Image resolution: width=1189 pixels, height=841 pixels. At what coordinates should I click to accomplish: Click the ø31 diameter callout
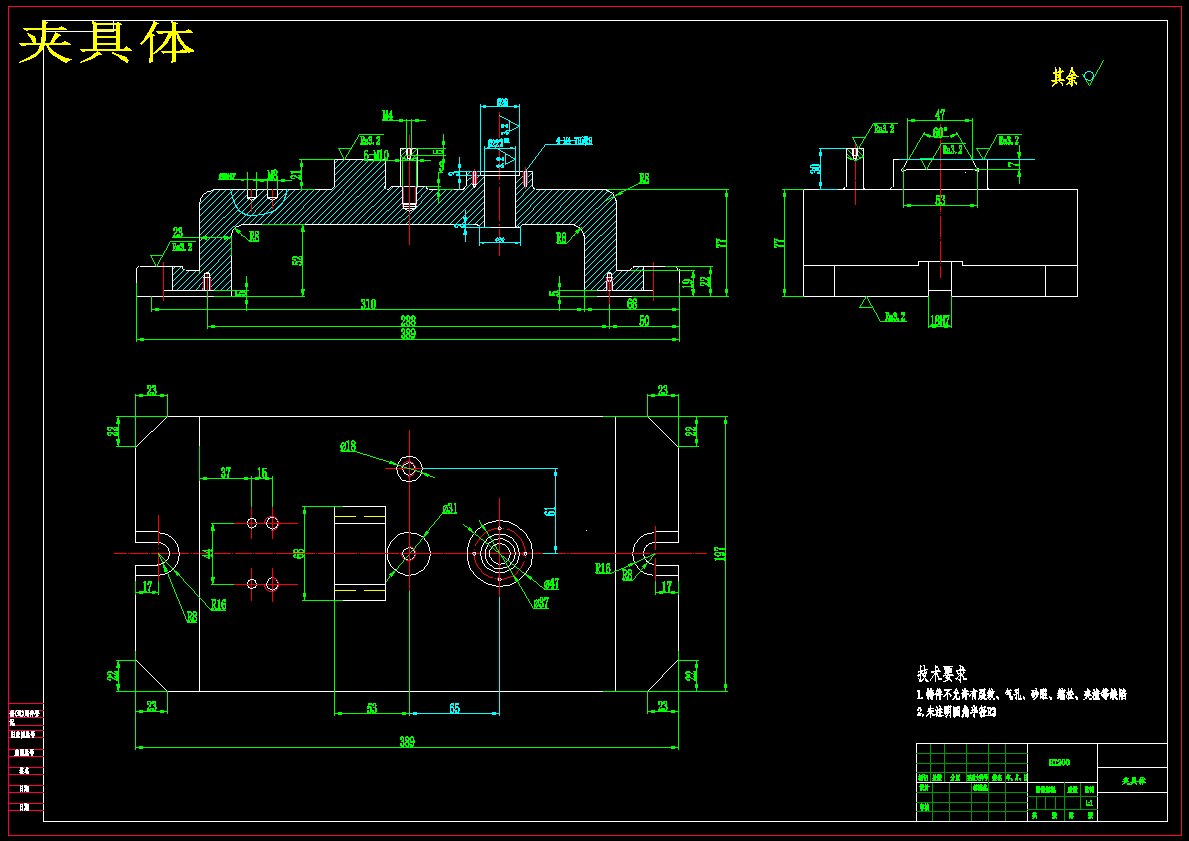point(449,509)
